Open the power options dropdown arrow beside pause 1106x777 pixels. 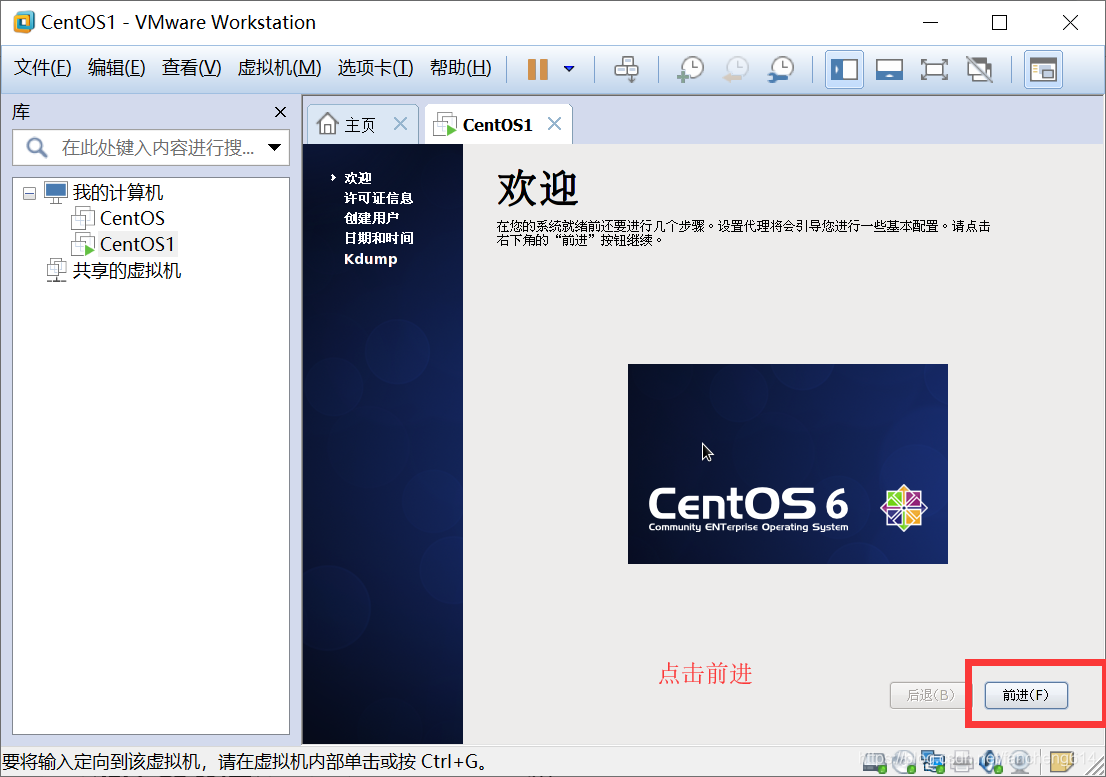(569, 69)
